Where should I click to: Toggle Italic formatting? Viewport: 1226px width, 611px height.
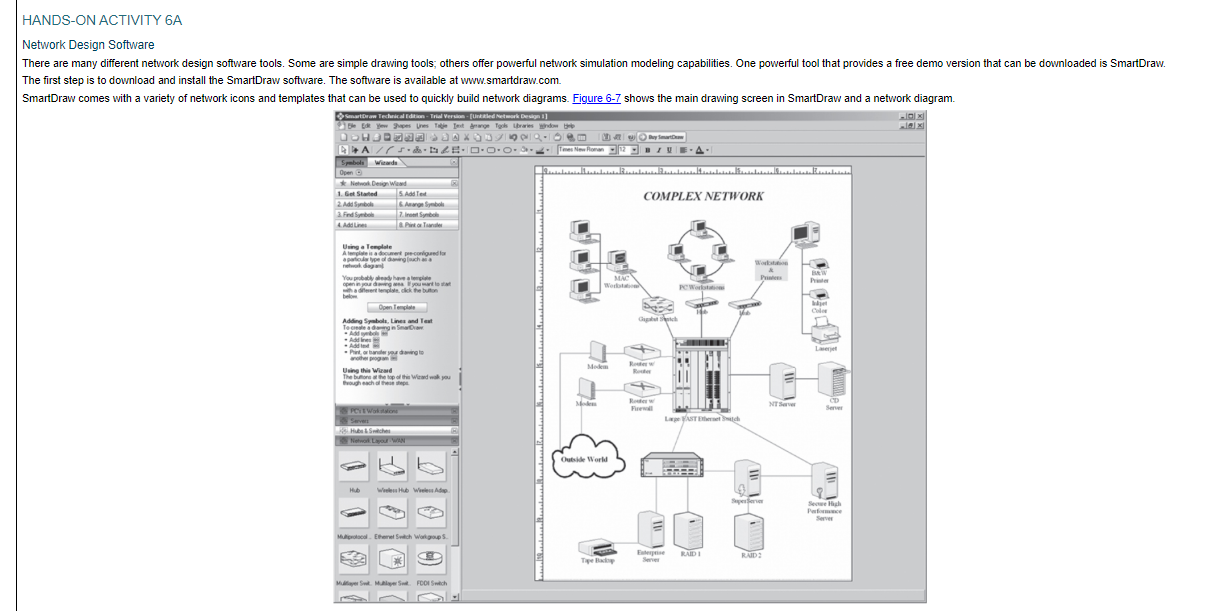coord(658,150)
